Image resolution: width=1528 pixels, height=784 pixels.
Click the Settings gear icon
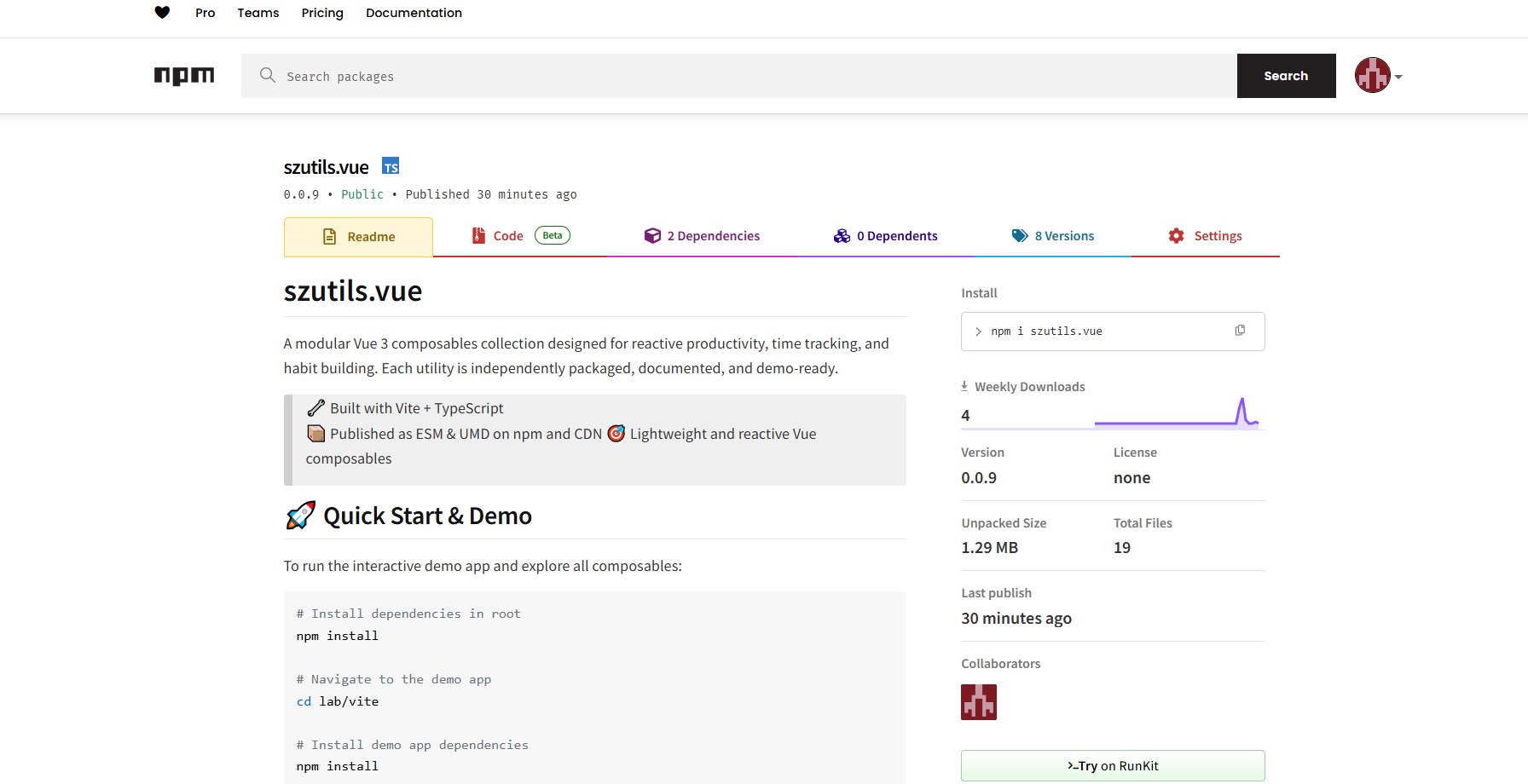[x=1177, y=236]
